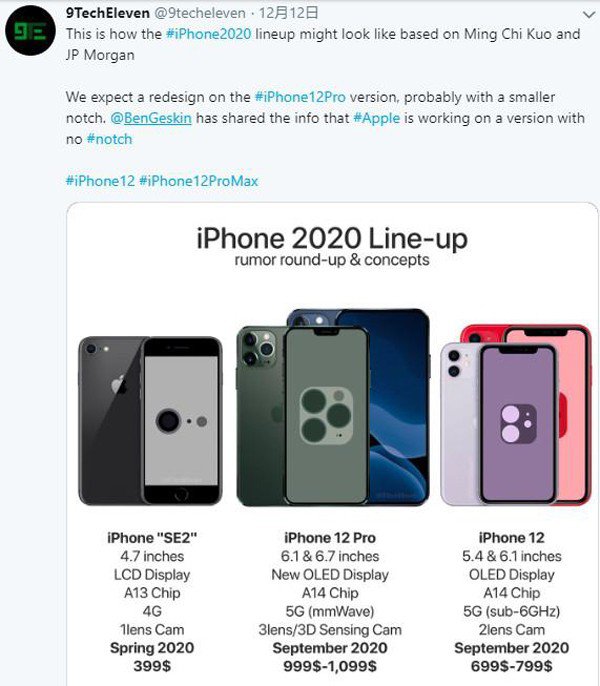The height and width of the screenshot is (686, 600).
Task: Click the #iPhone12ProMax hashtag
Action: [x=199, y=181]
